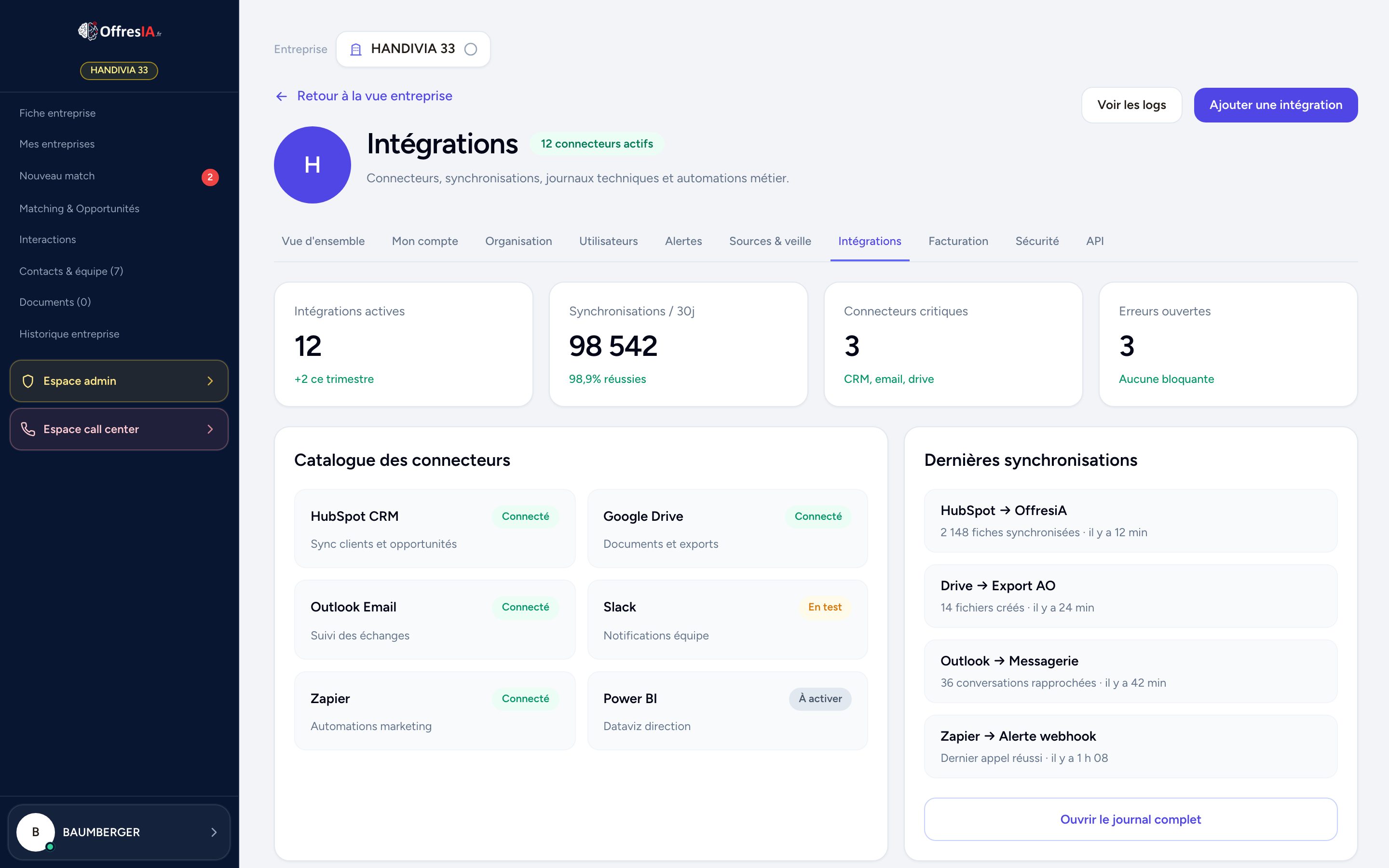Open Interactions in sidebar
The image size is (1389, 868).
[x=48, y=239]
